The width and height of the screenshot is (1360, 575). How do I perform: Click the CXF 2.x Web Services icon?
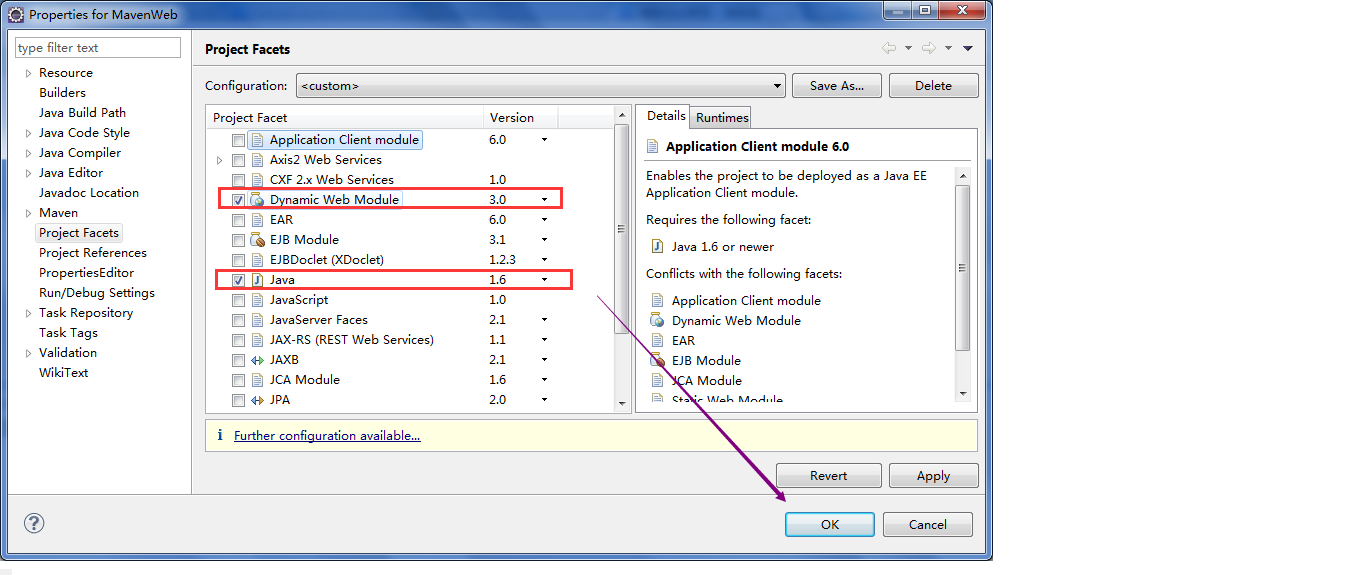(257, 180)
